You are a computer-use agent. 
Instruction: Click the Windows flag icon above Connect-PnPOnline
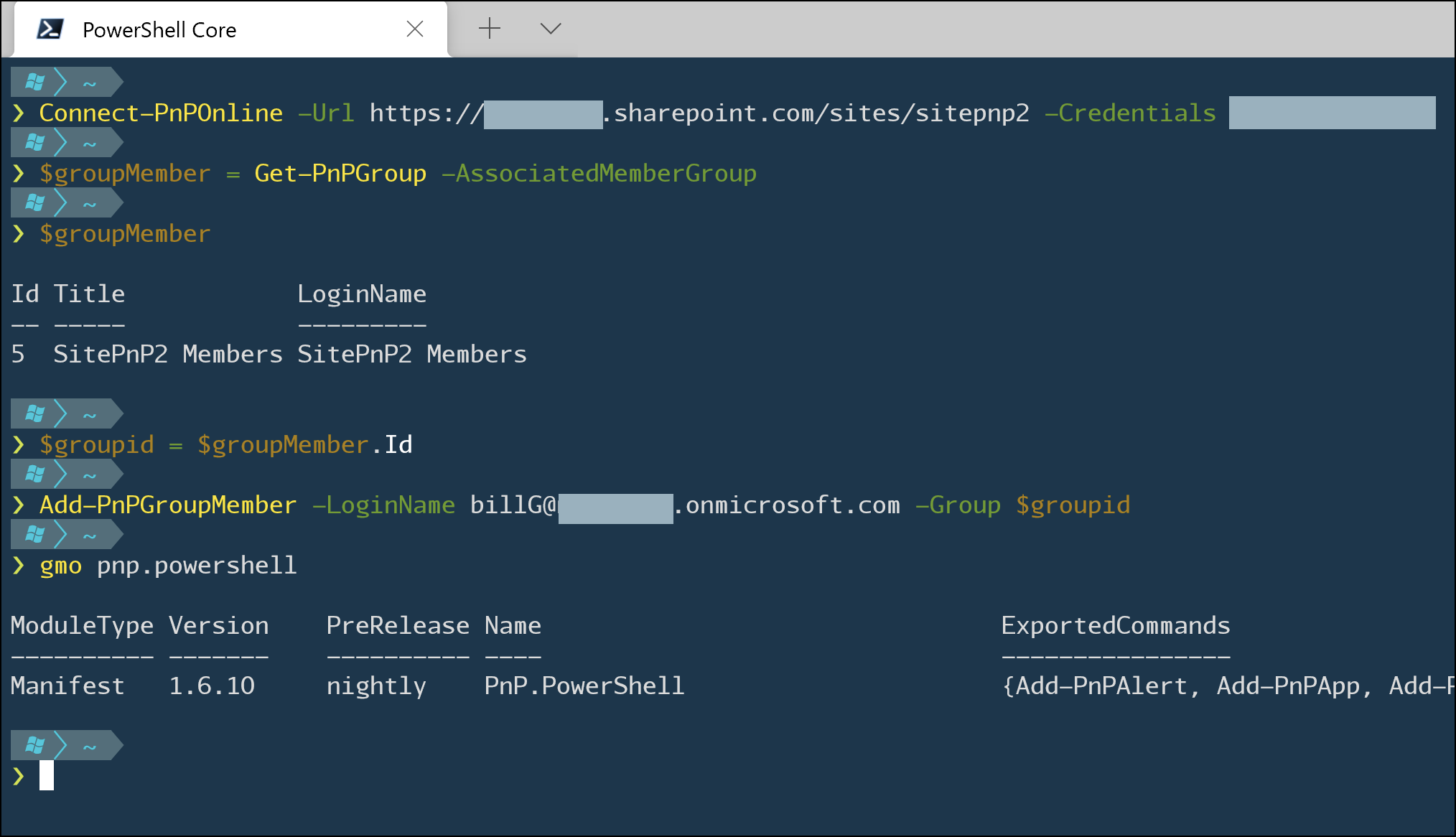[x=34, y=81]
